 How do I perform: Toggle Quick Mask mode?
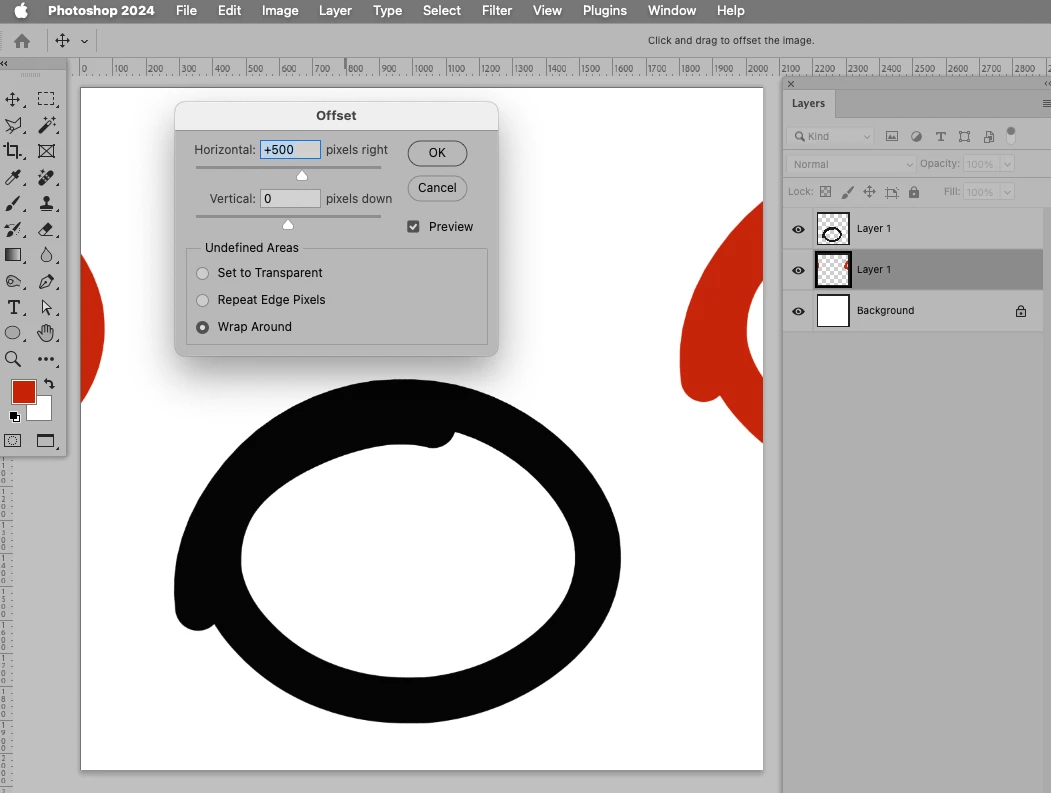point(13,440)
